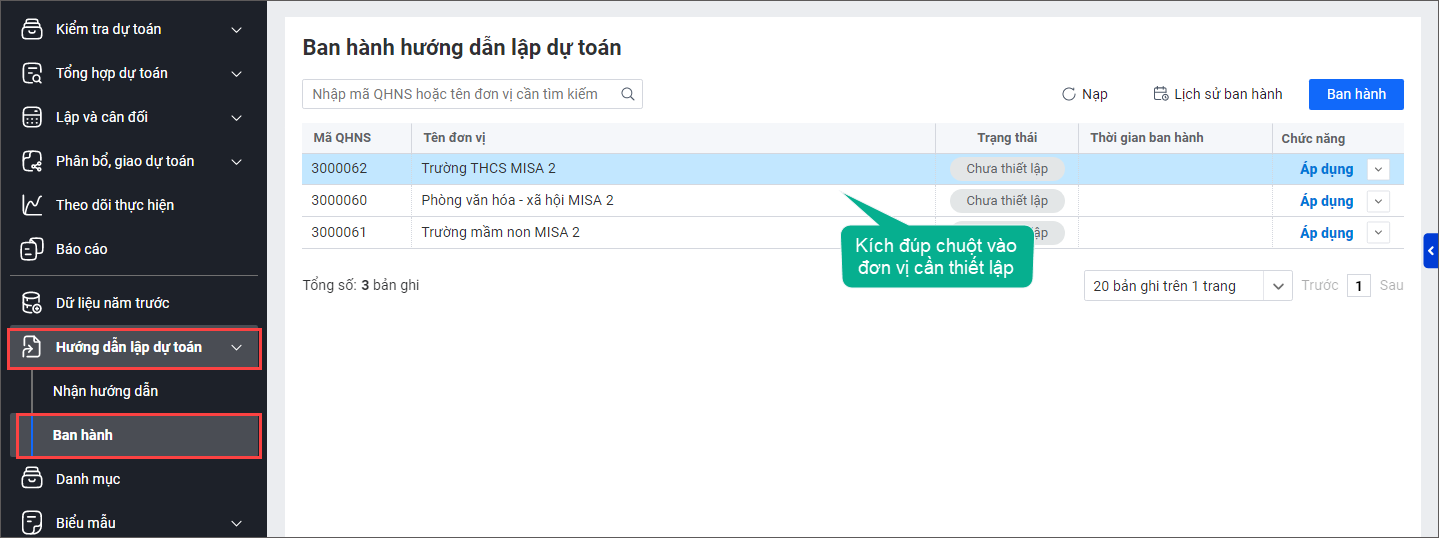Click the Dữ liệu năm trước database icon

[x=32, y=303]
